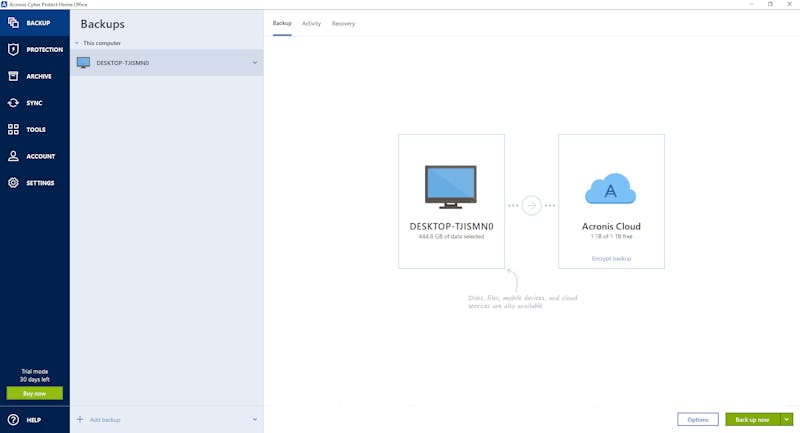Screen dimensions: 800x433
Task: Click the circular arrow between source and destination
Action: pos(531,206)
